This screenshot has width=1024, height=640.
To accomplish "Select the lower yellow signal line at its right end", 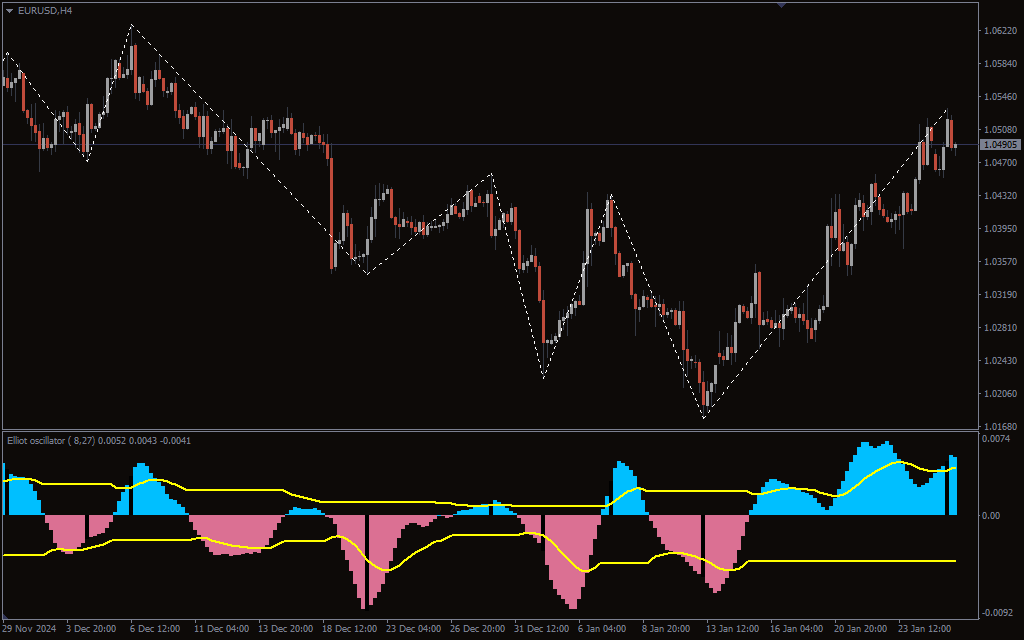I will pyautogui.click(x=954, y=561).
